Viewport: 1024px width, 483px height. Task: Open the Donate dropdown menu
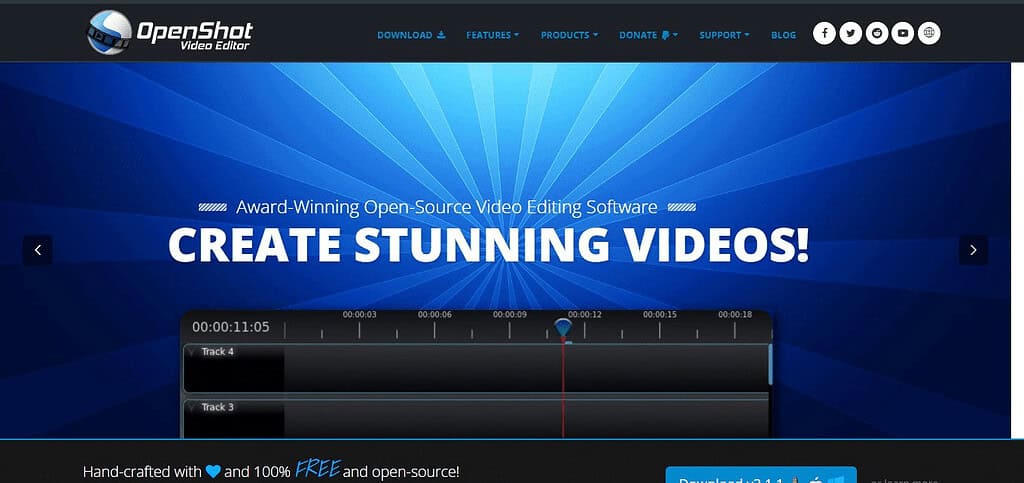648,35
